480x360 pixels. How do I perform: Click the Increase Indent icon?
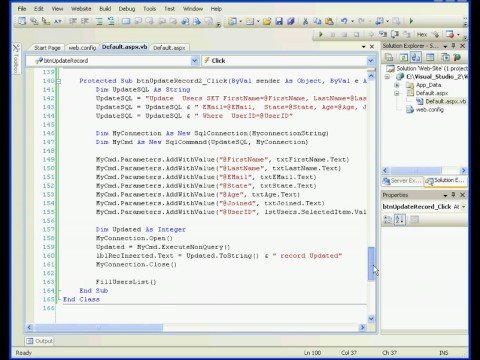85,22
